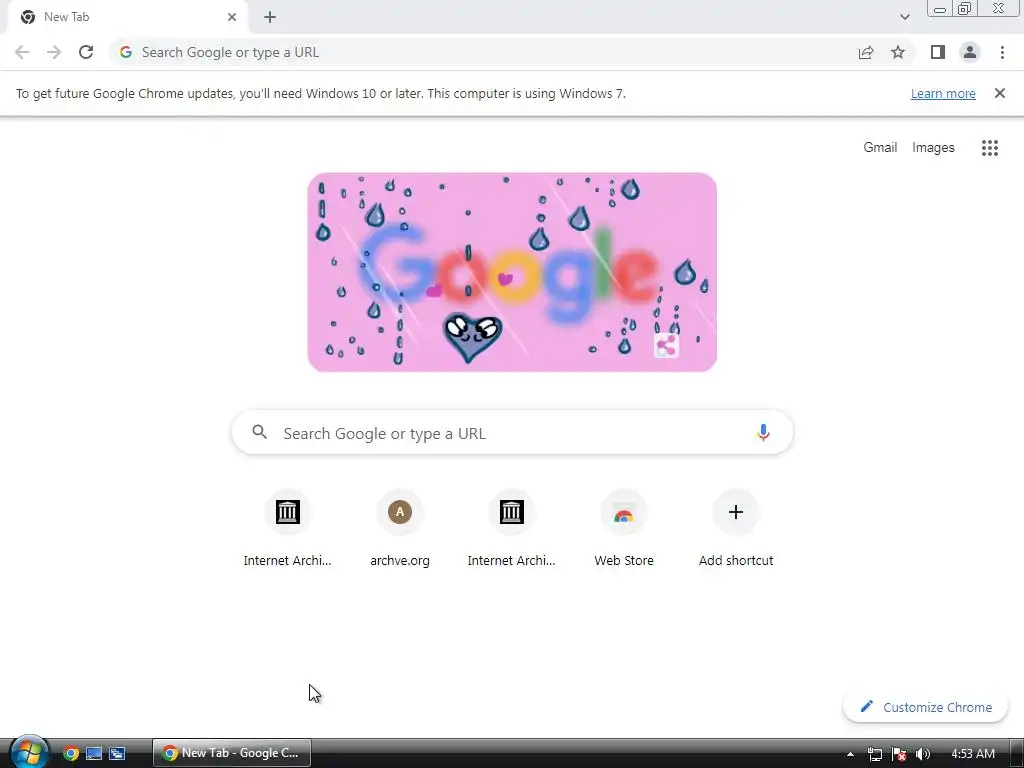
Task: Start voice search with microphone icon
Action: 763,432
